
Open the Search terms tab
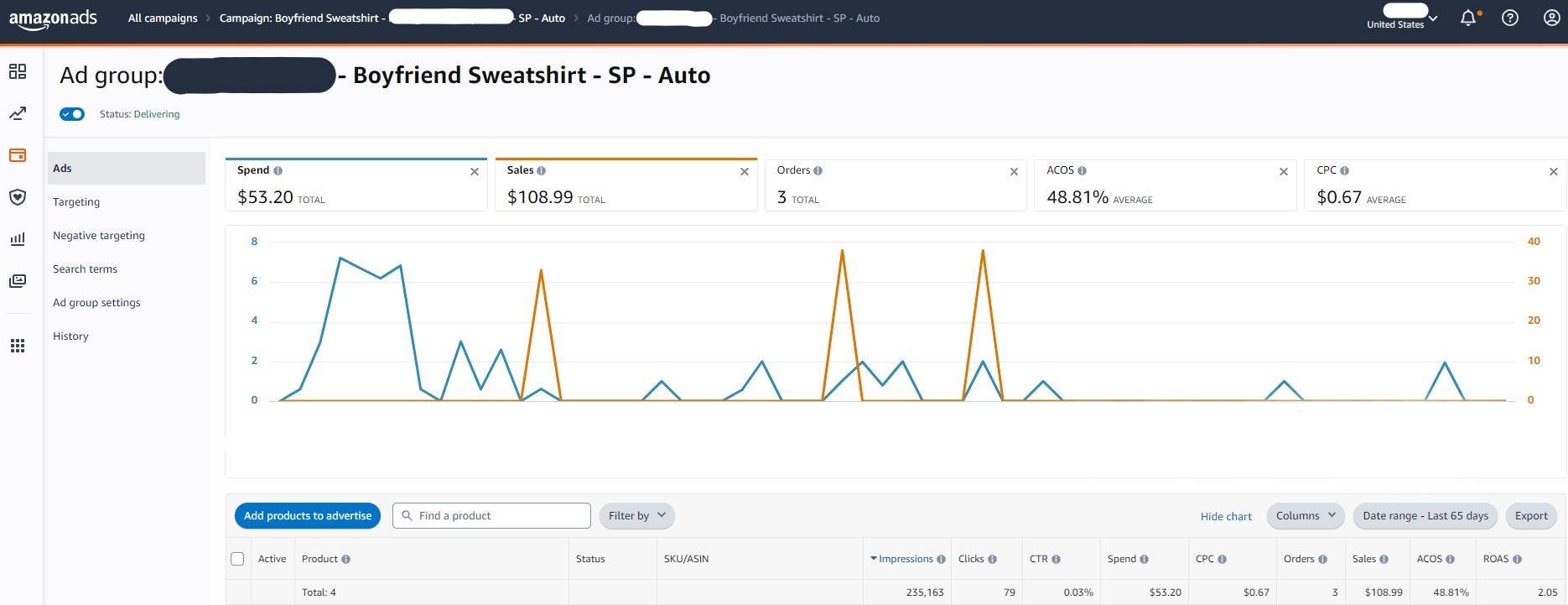(85, 269)
